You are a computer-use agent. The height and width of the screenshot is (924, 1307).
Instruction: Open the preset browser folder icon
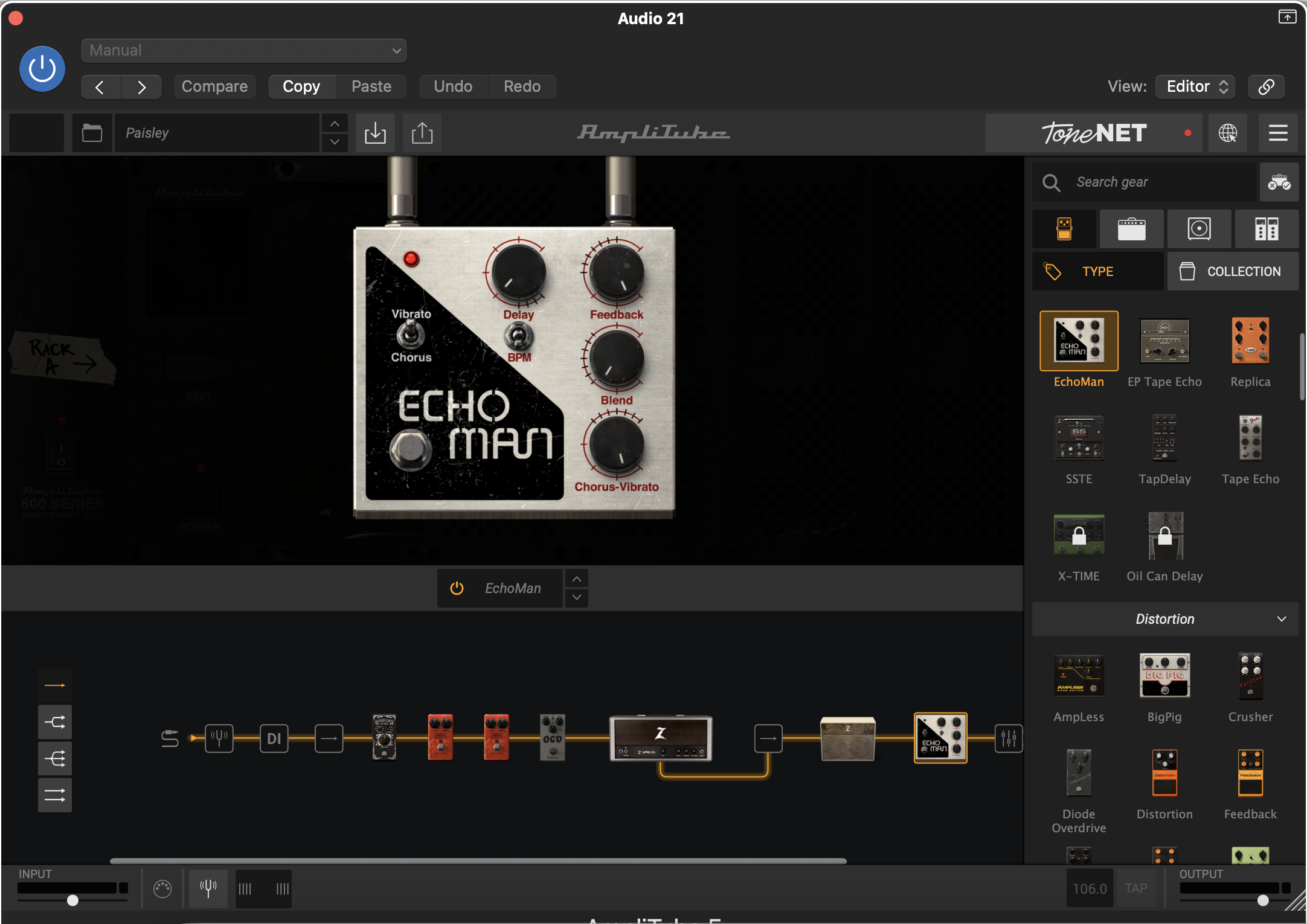(92, 133)
